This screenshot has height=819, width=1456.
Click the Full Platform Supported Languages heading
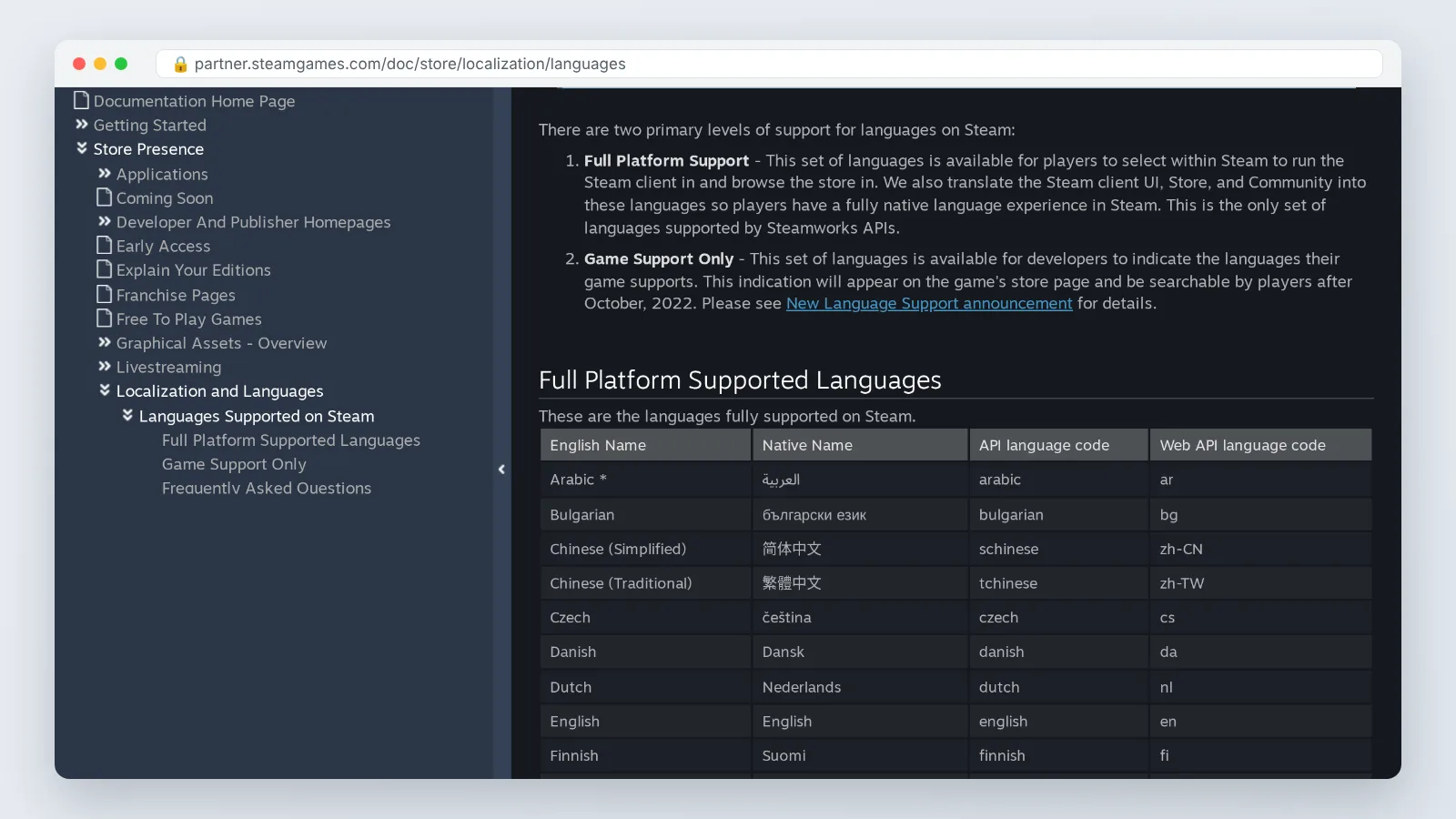[740, 380]
